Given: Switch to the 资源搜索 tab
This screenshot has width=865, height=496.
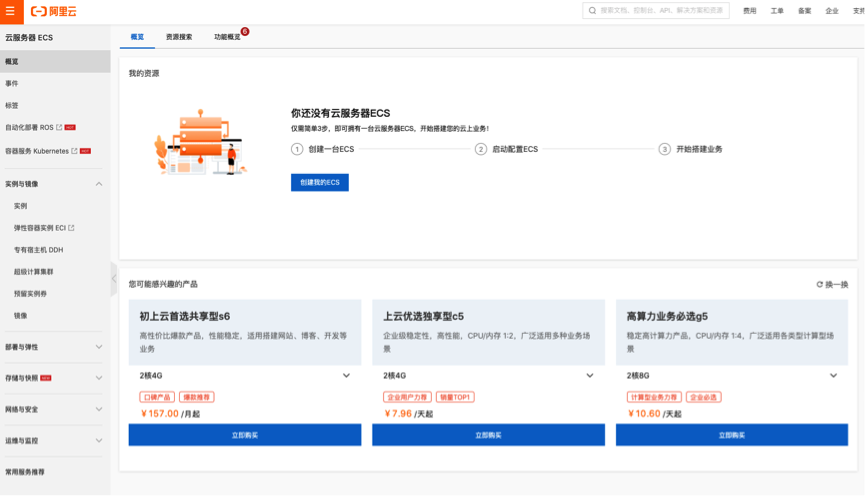Looking at the screenshot, I should pos(179,37).
